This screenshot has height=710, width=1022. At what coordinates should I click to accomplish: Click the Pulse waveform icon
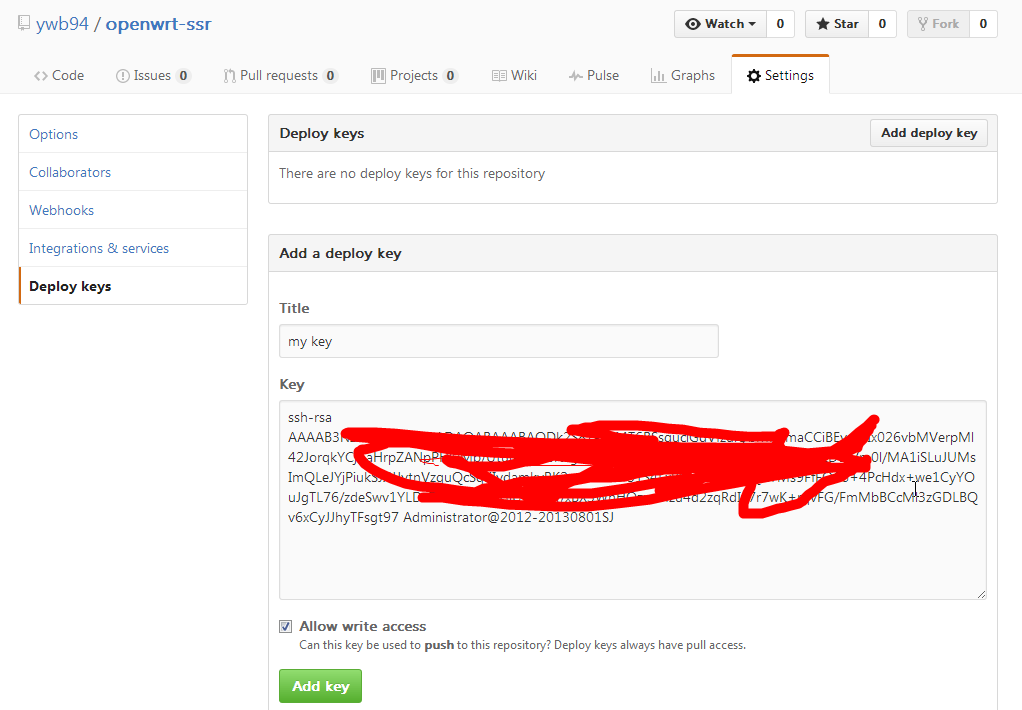pyautogui.click(x=576, y=76)
